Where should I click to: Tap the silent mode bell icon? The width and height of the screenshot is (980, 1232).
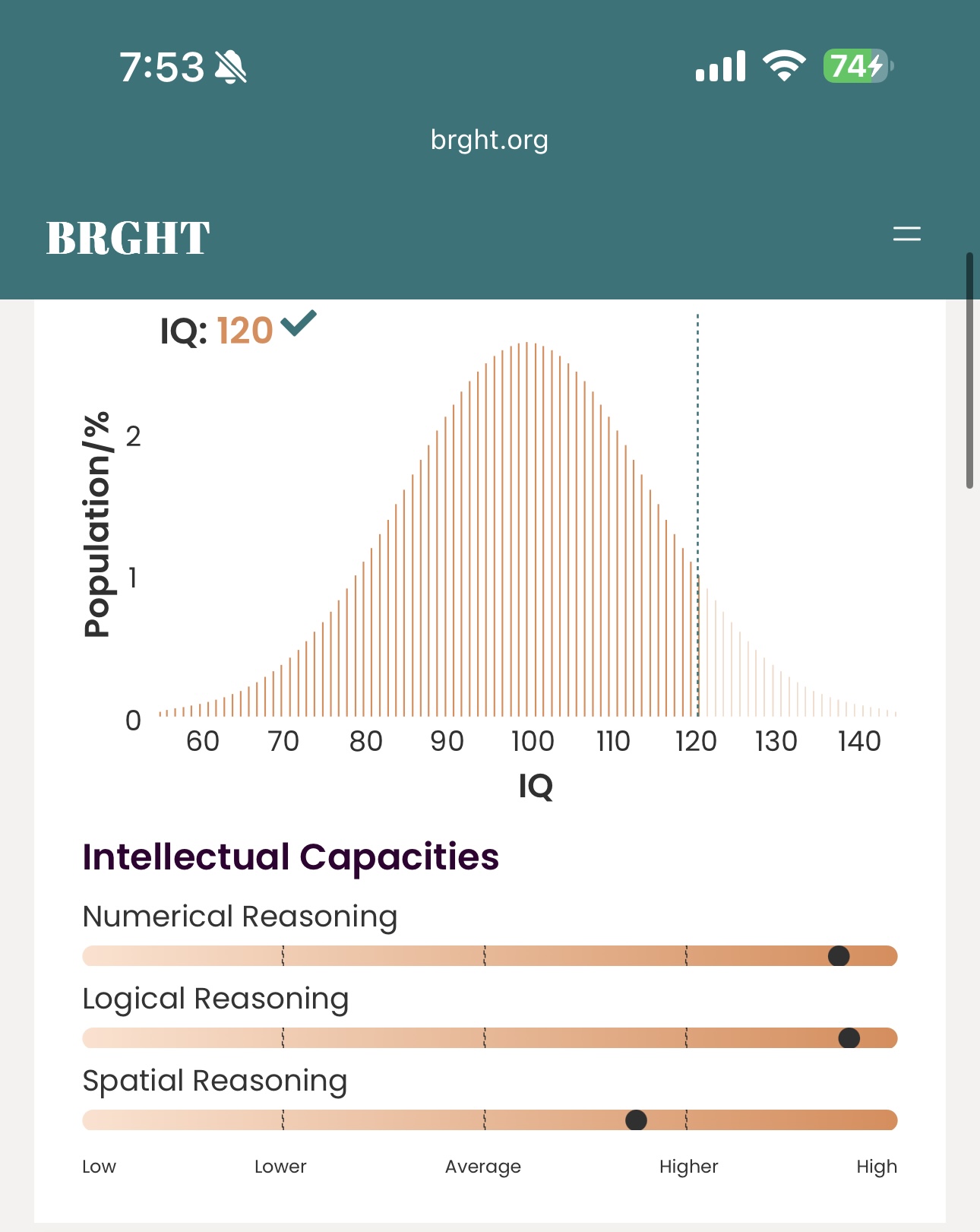coord(231,67)
